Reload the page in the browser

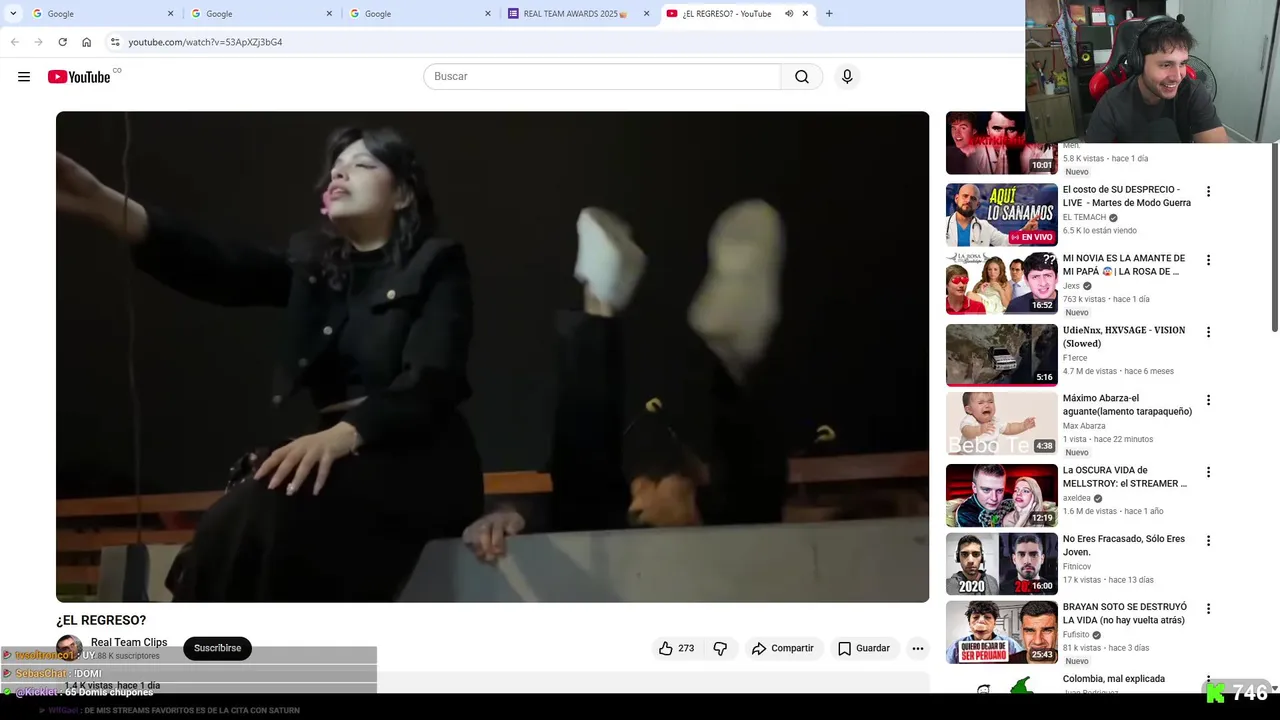[x=62, y=42]
